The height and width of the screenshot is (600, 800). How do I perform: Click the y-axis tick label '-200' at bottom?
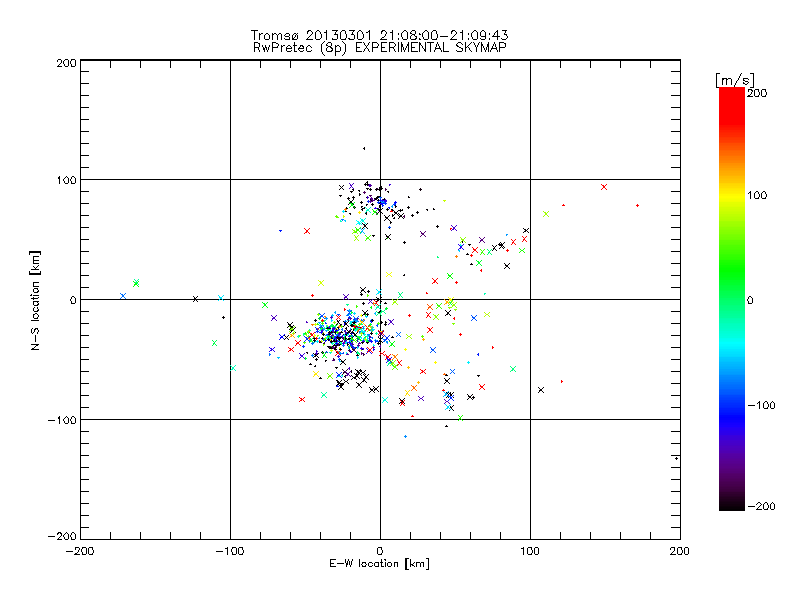coord(62,536)
